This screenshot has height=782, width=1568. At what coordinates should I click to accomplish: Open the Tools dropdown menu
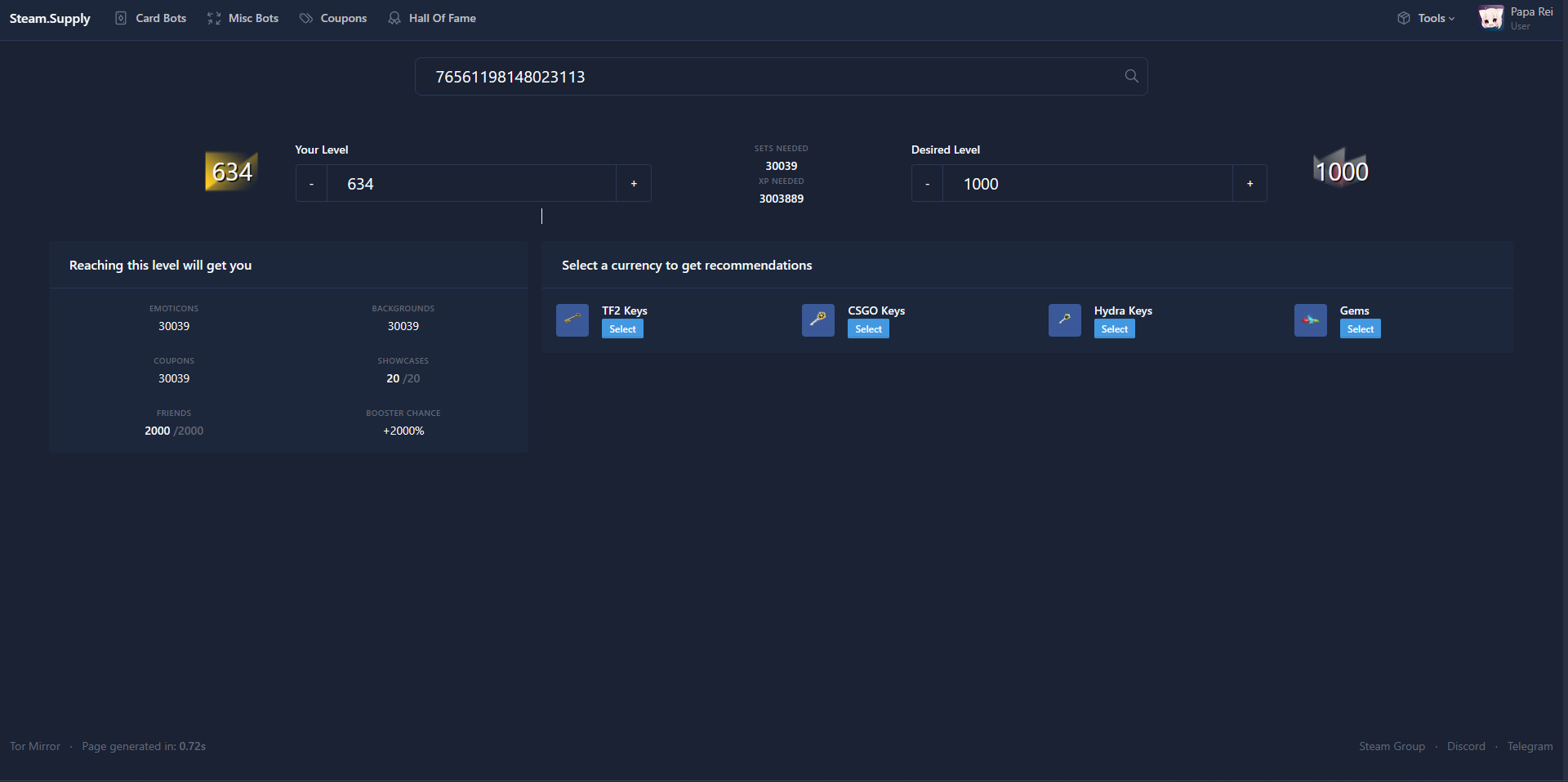click(1426, 18)
